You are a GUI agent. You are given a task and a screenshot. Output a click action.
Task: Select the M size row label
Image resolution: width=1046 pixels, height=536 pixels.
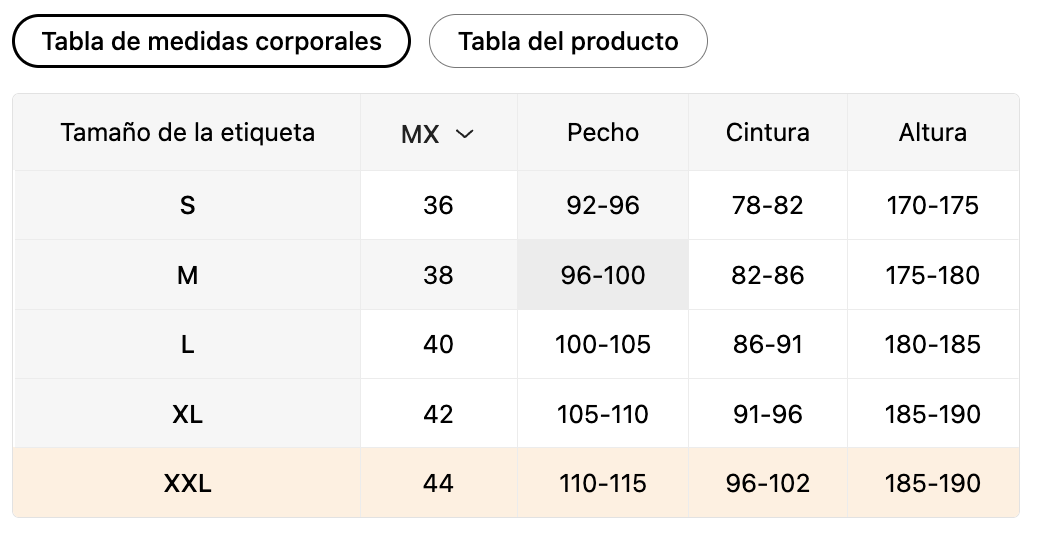(x=187, y=275)
